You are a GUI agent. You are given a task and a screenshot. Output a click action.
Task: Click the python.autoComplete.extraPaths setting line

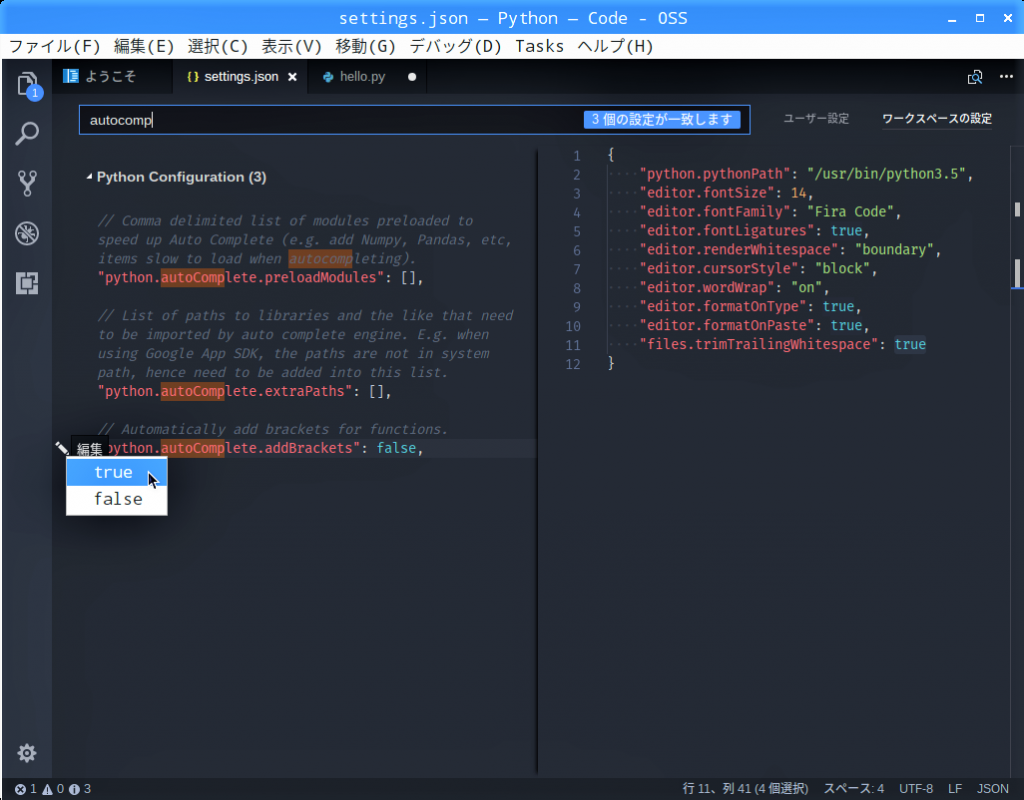(x=244, y=391)
